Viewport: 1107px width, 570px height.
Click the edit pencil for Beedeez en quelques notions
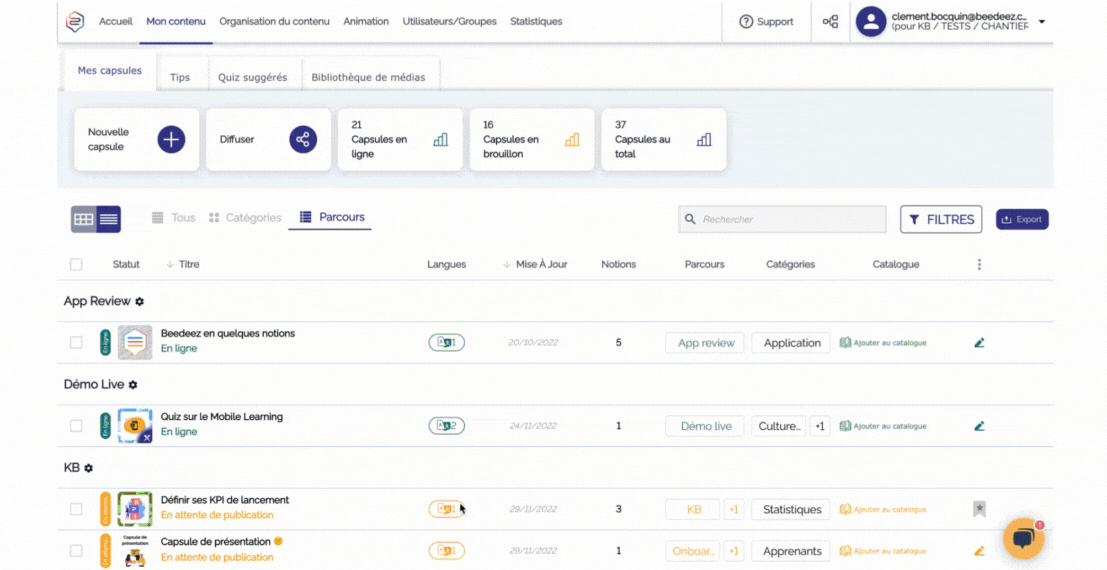(979, 342)
